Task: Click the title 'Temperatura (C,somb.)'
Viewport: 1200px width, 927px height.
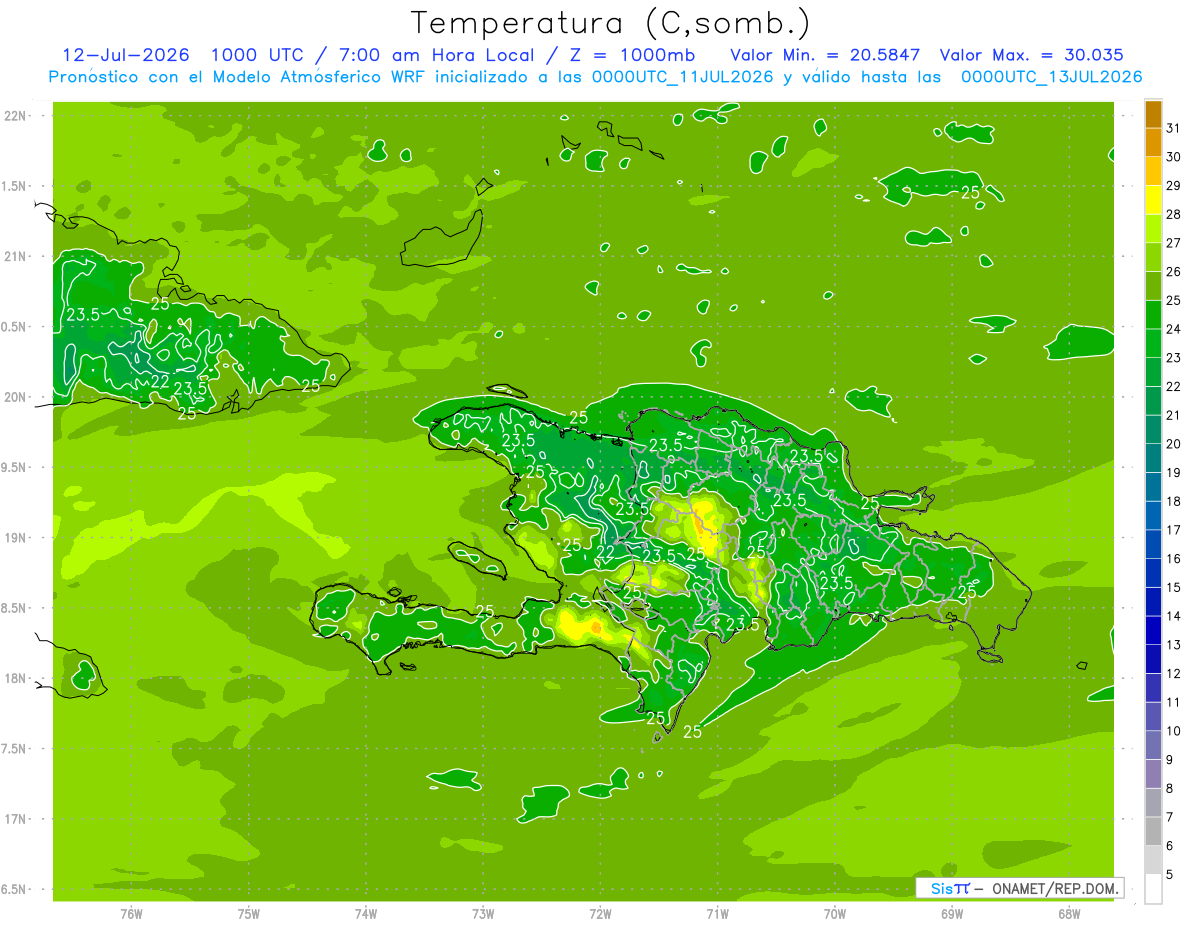Action: pos(611,23)
